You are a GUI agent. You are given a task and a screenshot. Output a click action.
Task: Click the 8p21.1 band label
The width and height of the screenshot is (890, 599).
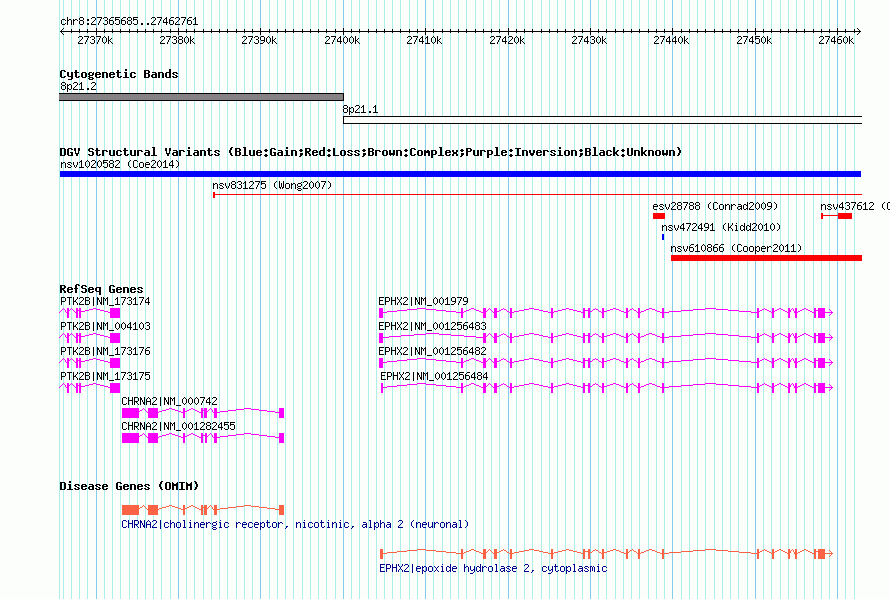click(360, 109)
